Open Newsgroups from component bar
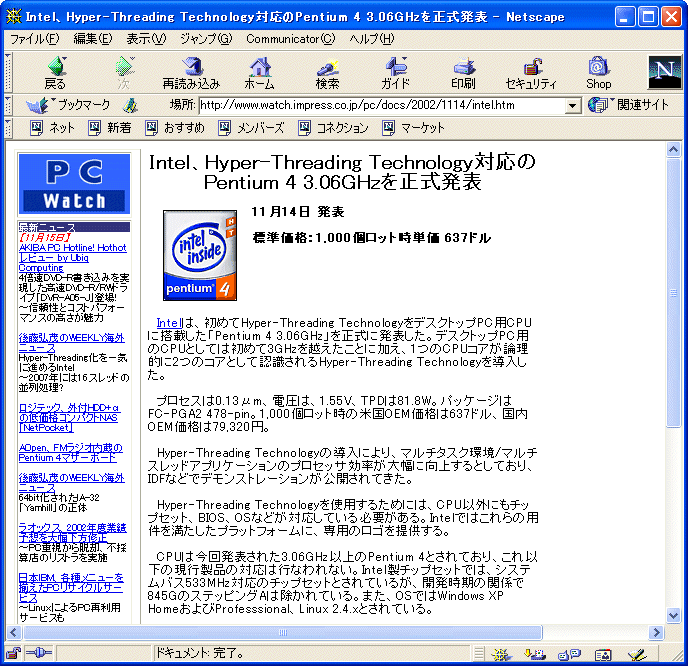 [x=569, y=655]
